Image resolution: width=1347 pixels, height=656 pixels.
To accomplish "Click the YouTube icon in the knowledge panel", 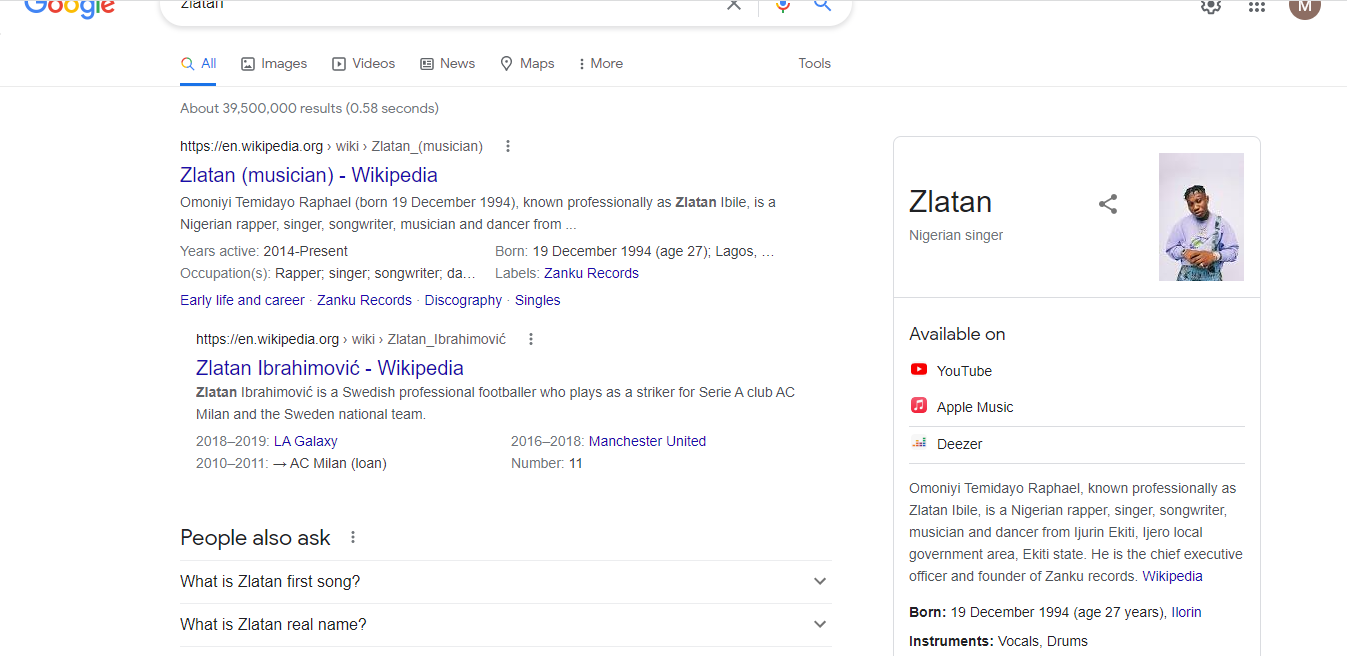I will (919, 369).
